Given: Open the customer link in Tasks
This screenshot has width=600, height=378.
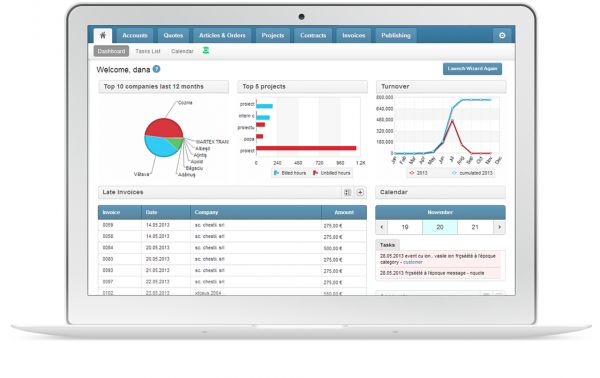Looking at the screenshot, I should tap(413, 262).
